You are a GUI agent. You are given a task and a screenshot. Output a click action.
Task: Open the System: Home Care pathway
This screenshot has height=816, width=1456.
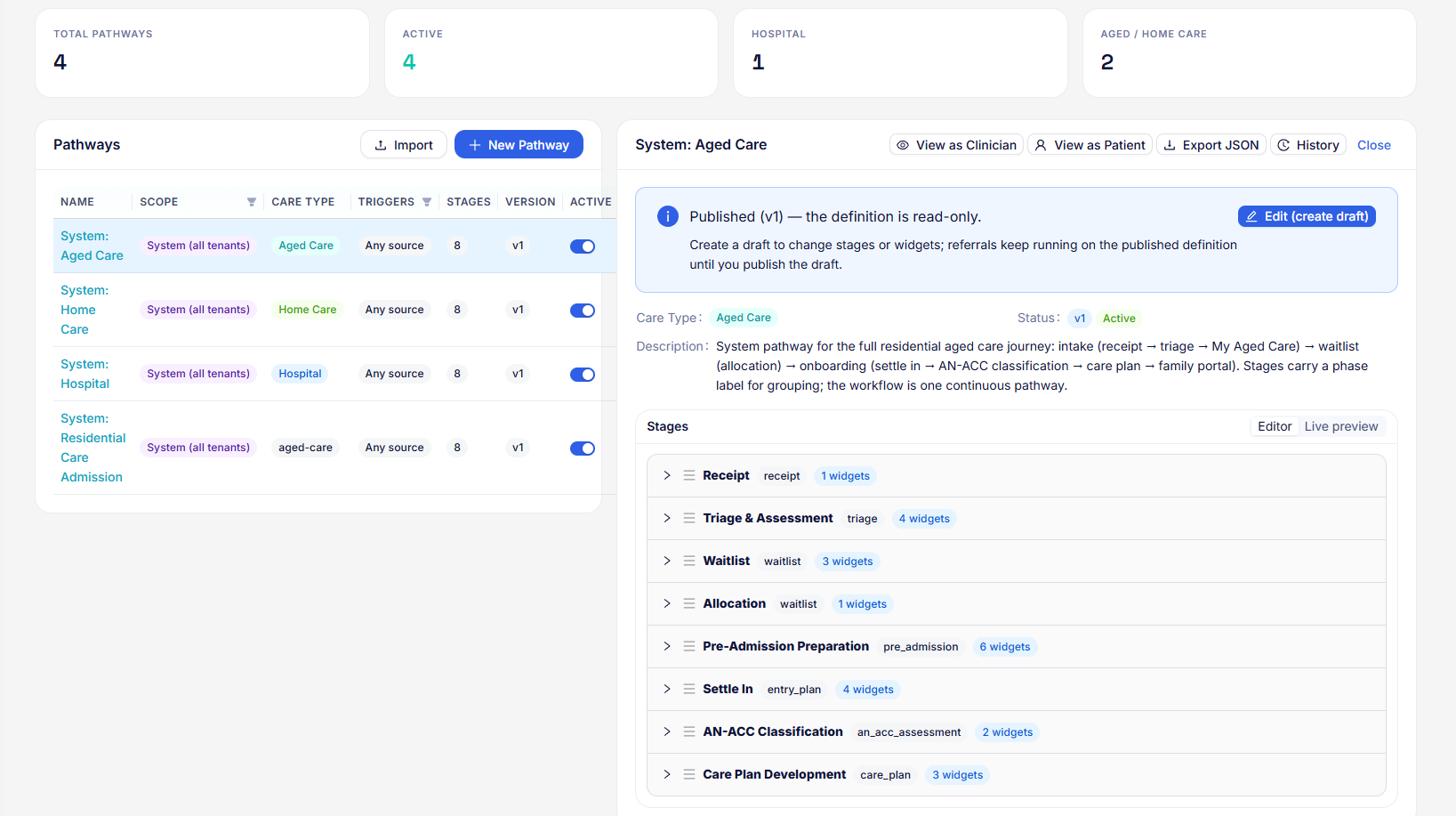click(x=84, y=310)
